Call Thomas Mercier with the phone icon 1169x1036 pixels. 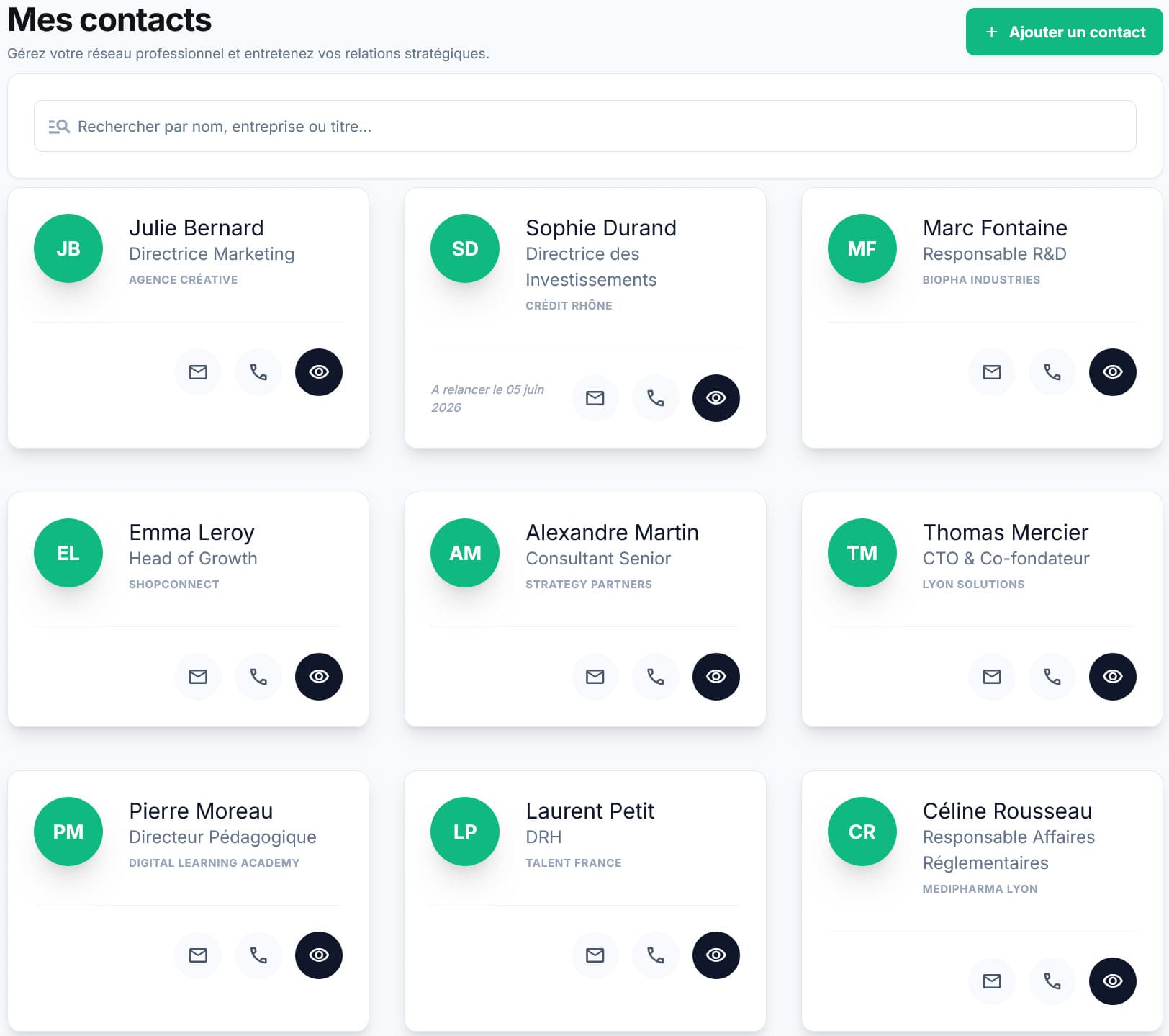(1052, 677)
